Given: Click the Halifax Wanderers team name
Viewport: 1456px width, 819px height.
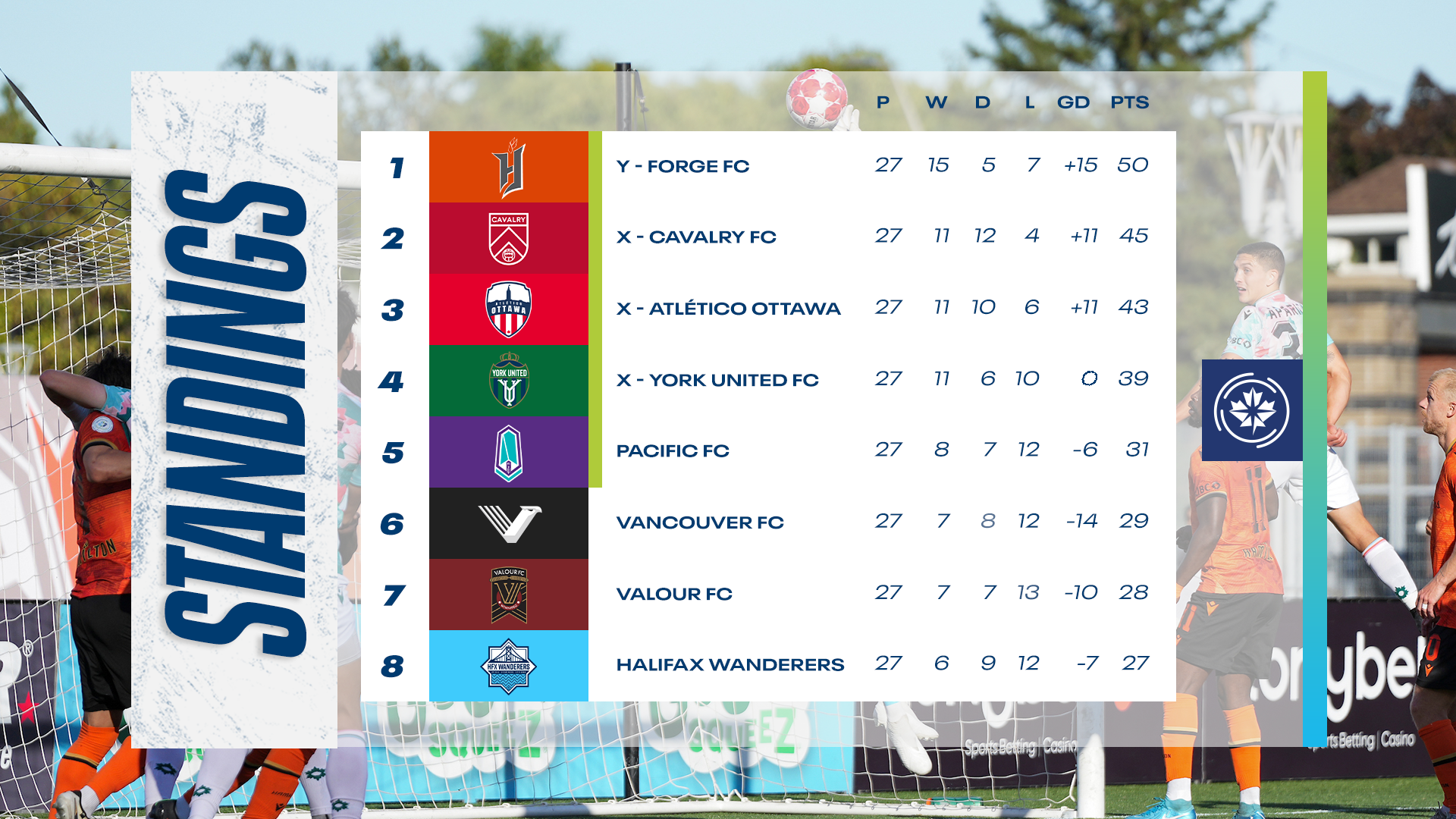Looking at the screenshot, I should (730, 665).
